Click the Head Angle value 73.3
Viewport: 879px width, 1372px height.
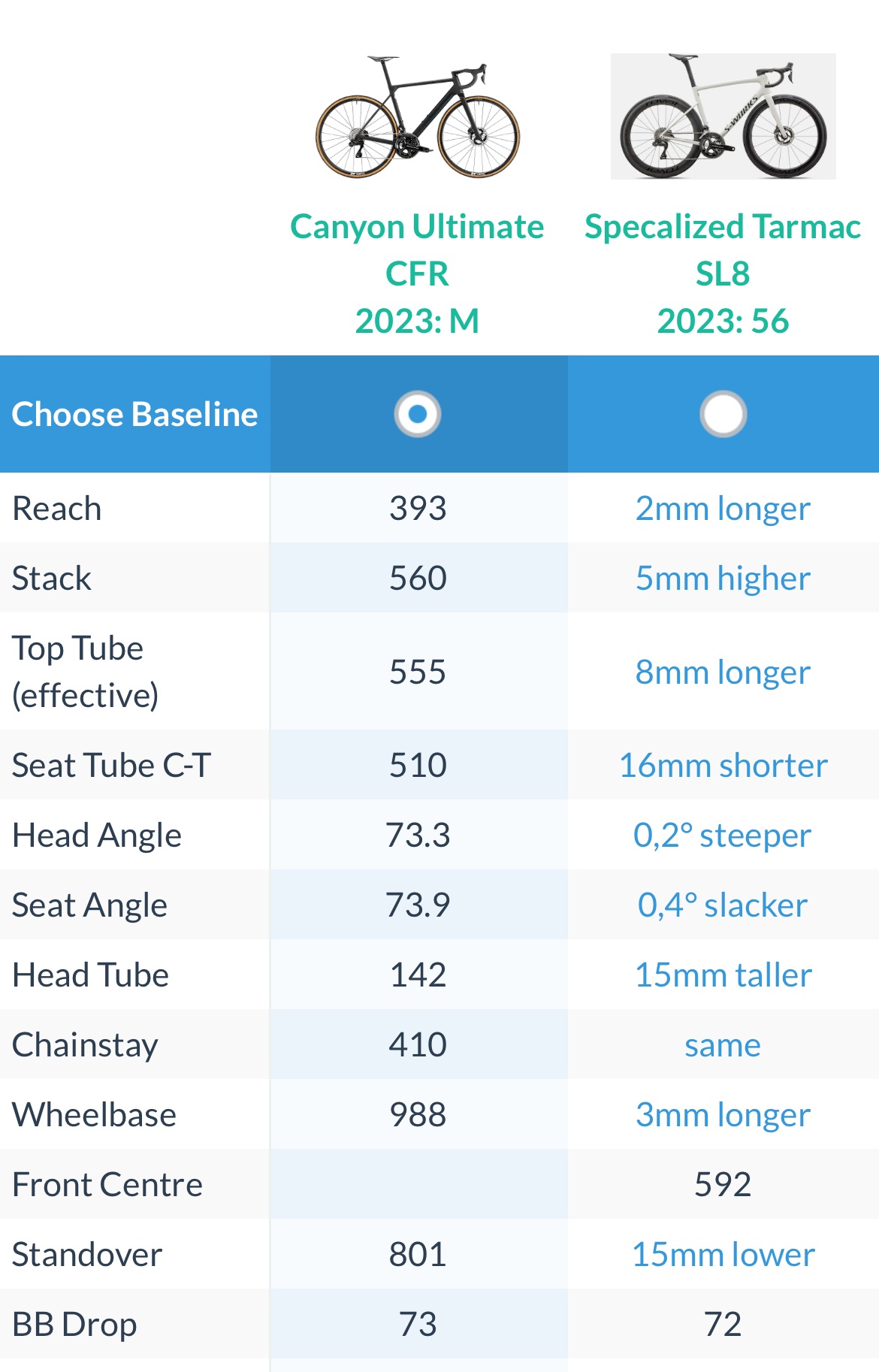click(x=418, y=836)
